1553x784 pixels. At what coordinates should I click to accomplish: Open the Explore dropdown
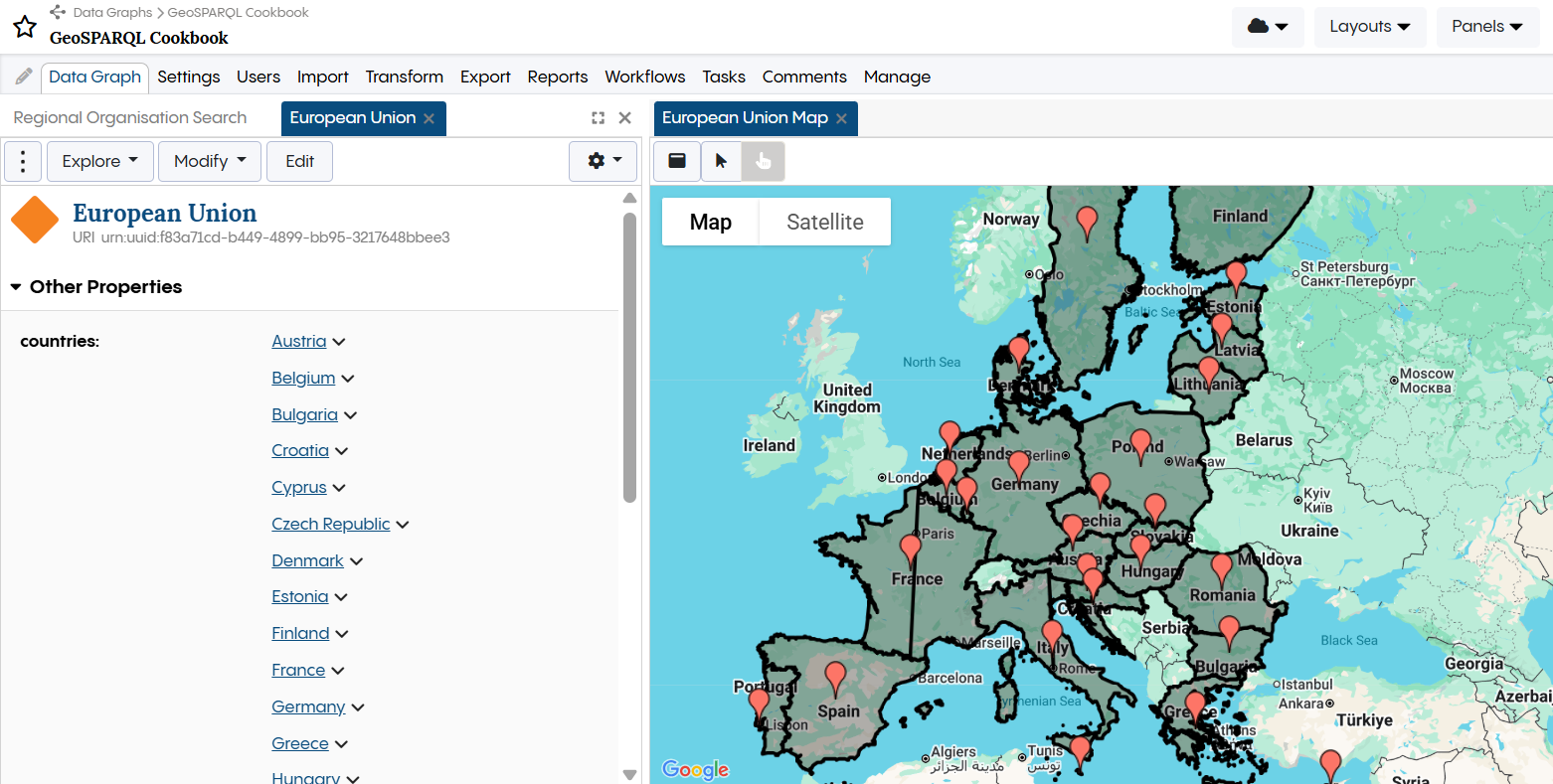pyautogui.click(x=99, y=160)
